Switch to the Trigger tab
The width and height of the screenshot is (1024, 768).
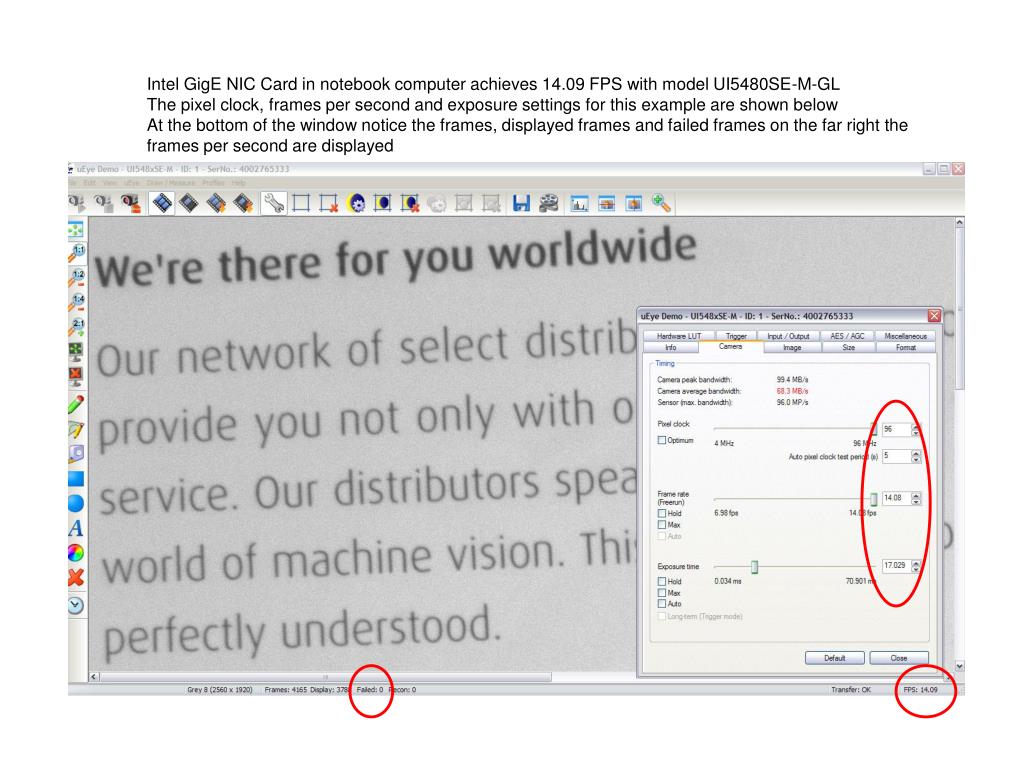tap(736, 336)
